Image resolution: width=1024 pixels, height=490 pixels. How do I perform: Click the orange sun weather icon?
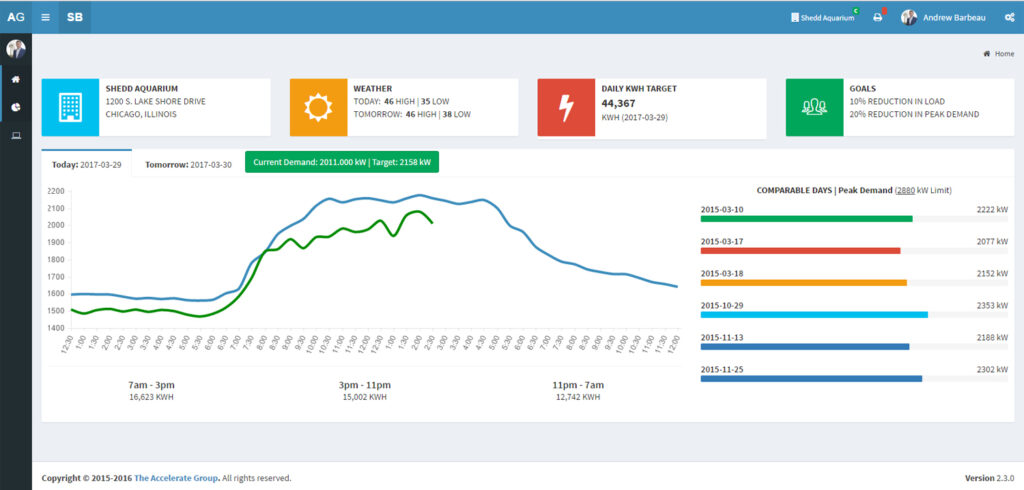[319, 107]
